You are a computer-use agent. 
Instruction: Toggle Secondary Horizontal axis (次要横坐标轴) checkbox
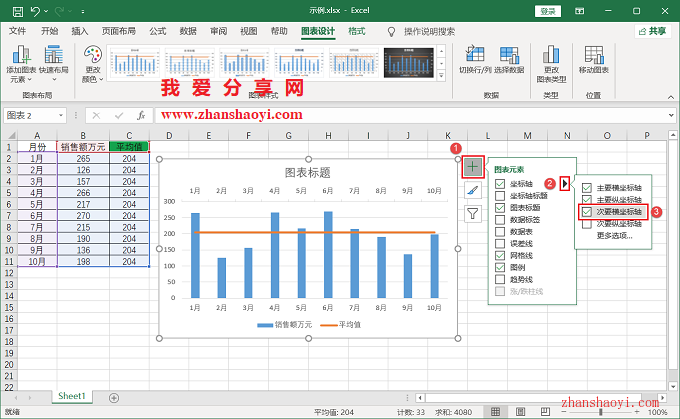(587, 212)
